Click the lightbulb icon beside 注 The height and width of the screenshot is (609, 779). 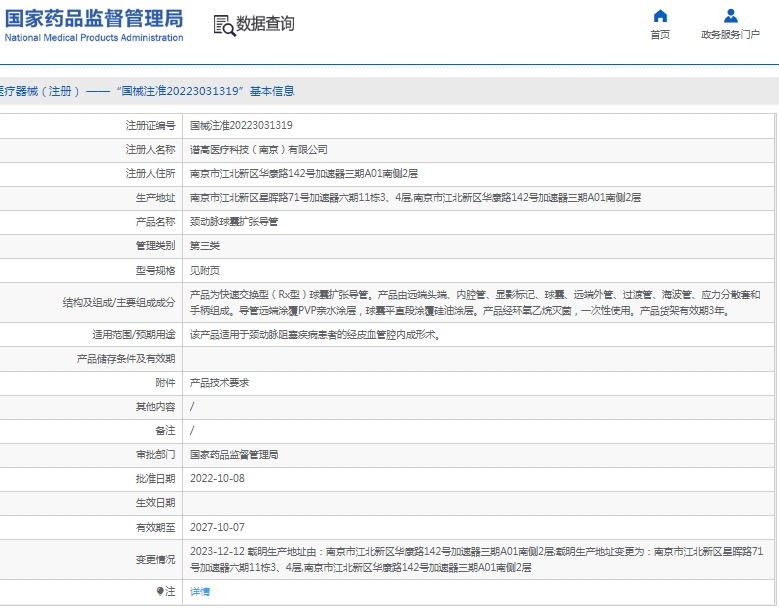click(x=160, y=591)
